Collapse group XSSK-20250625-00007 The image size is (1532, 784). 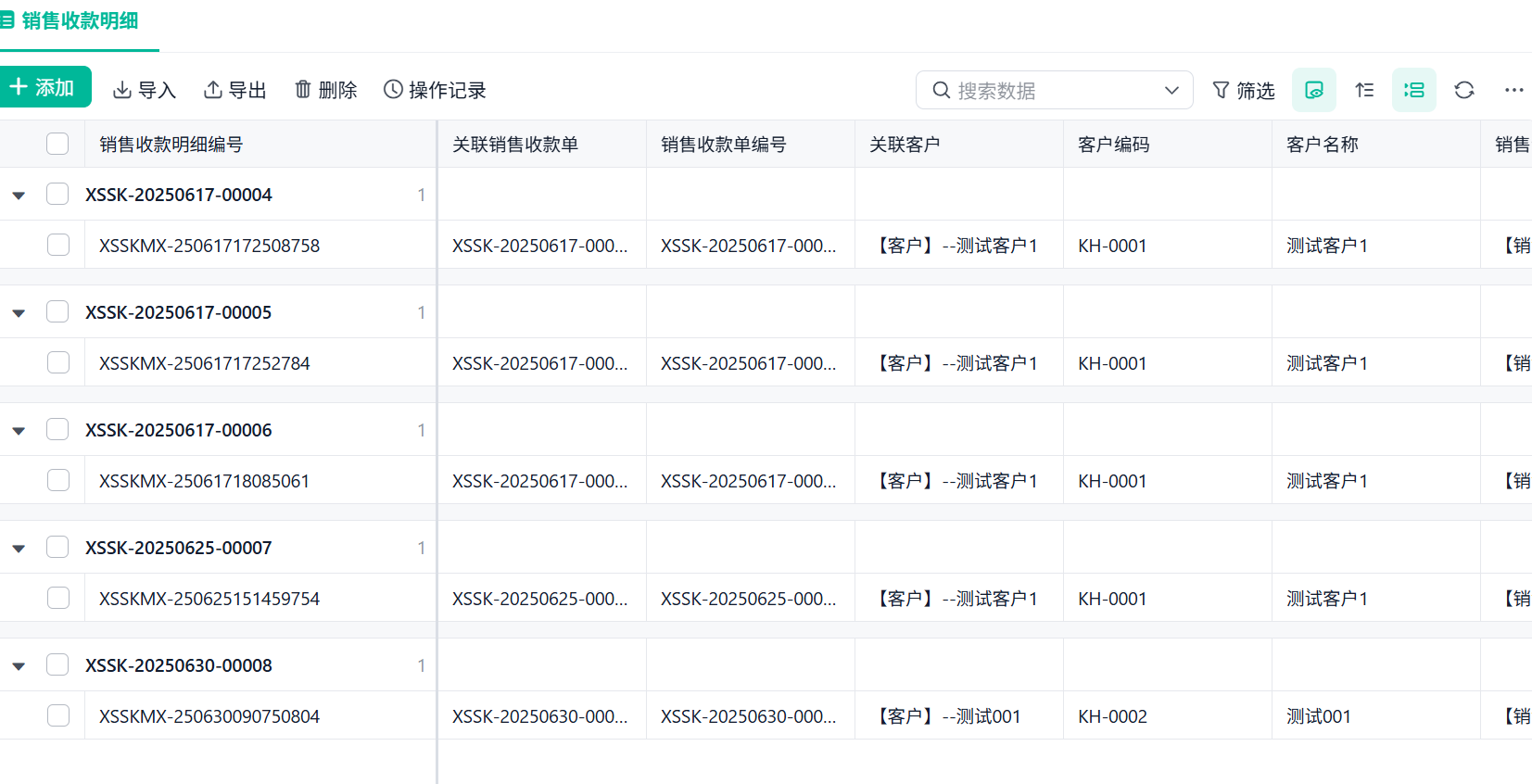tap(19, 549)
